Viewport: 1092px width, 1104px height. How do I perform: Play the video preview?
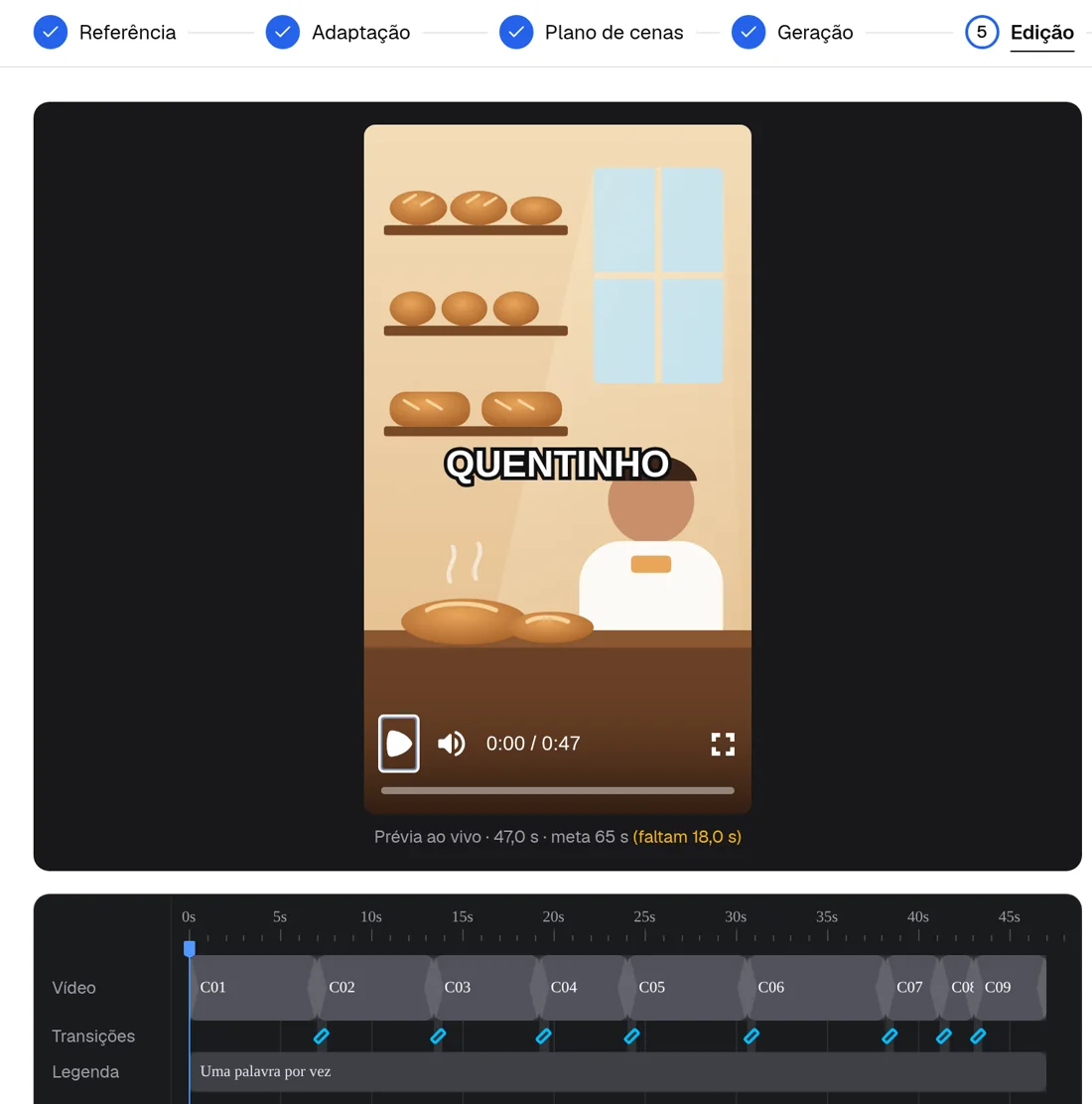click(x=398, y=744)
